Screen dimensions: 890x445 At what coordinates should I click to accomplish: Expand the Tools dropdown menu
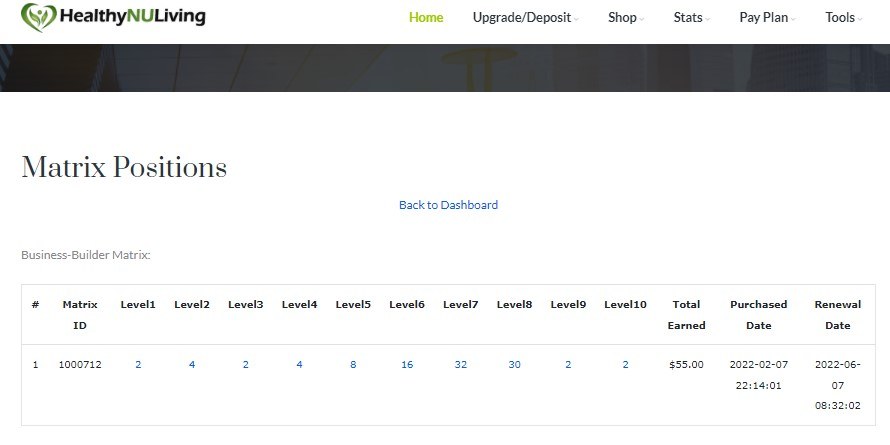click(x=843, y=18)
